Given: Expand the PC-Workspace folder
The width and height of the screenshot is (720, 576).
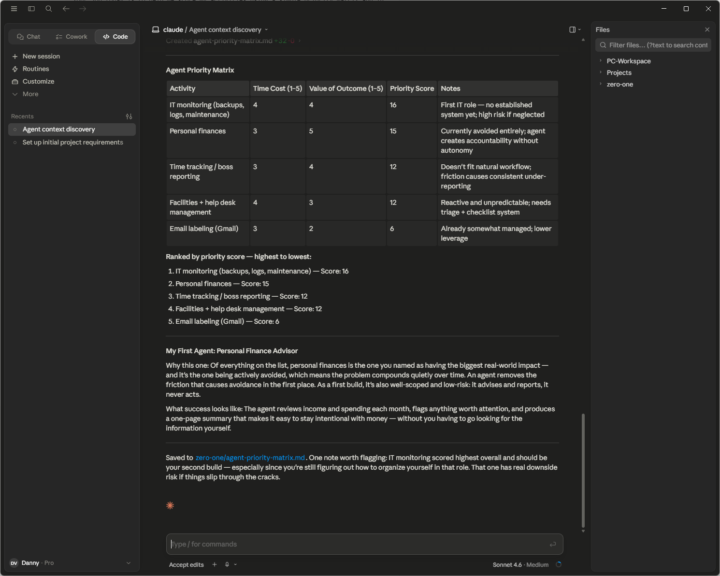Looking at the screenshot, I should [628, 61].
